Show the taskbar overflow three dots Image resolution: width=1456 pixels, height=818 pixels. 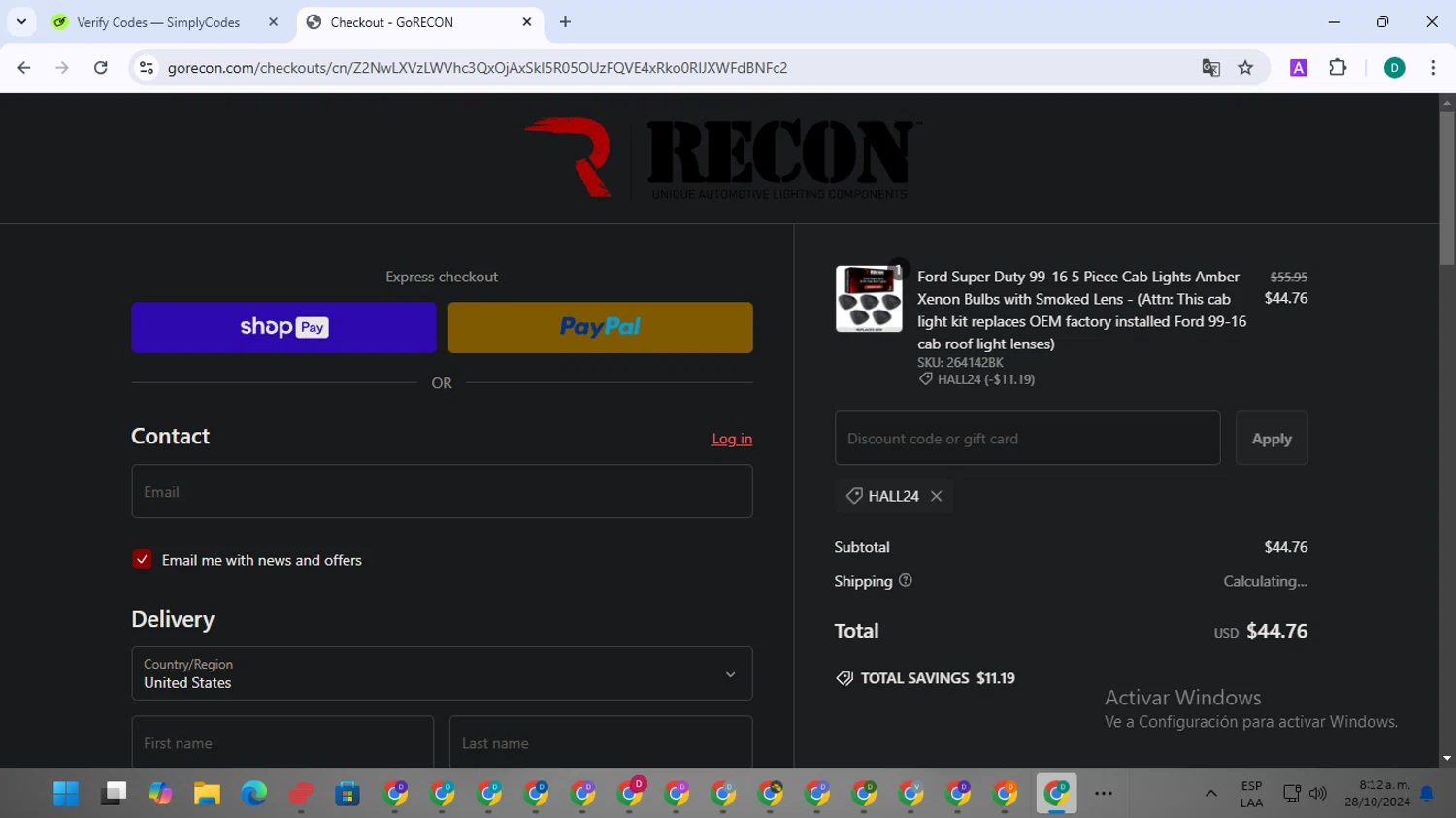tap(1104, 794)
